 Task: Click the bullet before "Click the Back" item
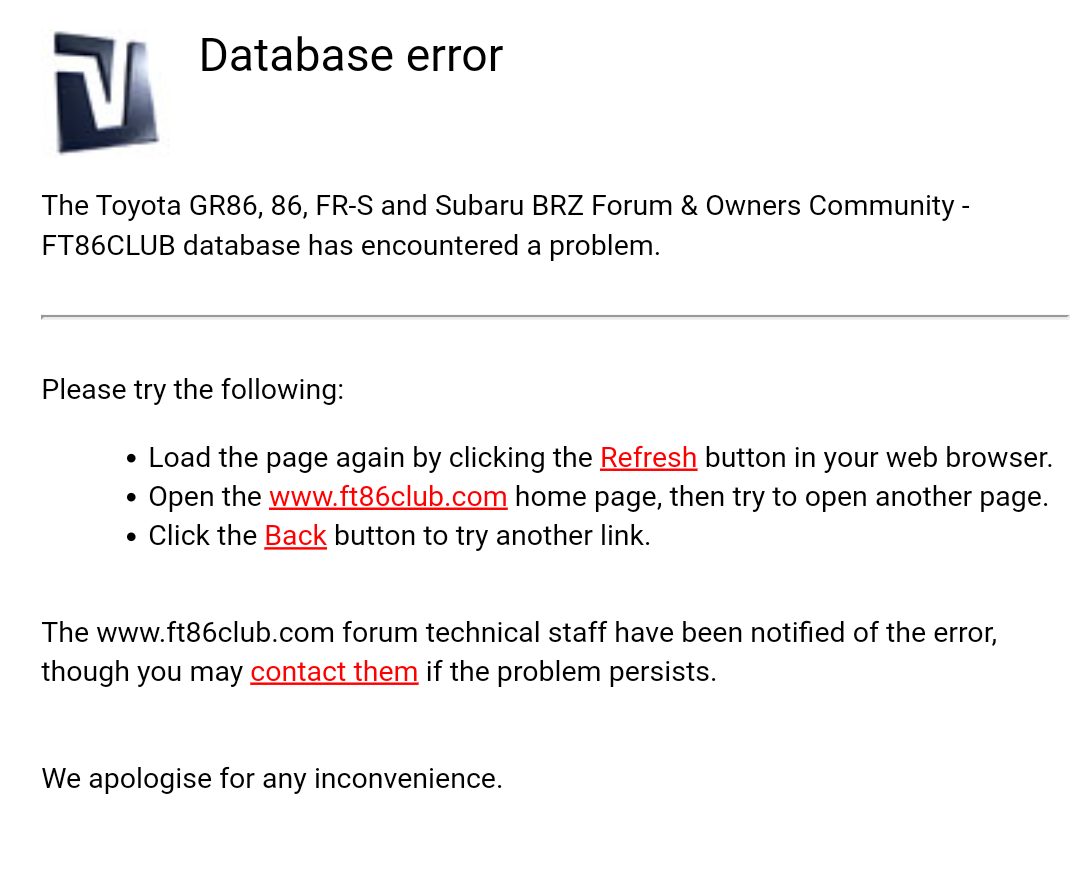(x=131, y=537)
